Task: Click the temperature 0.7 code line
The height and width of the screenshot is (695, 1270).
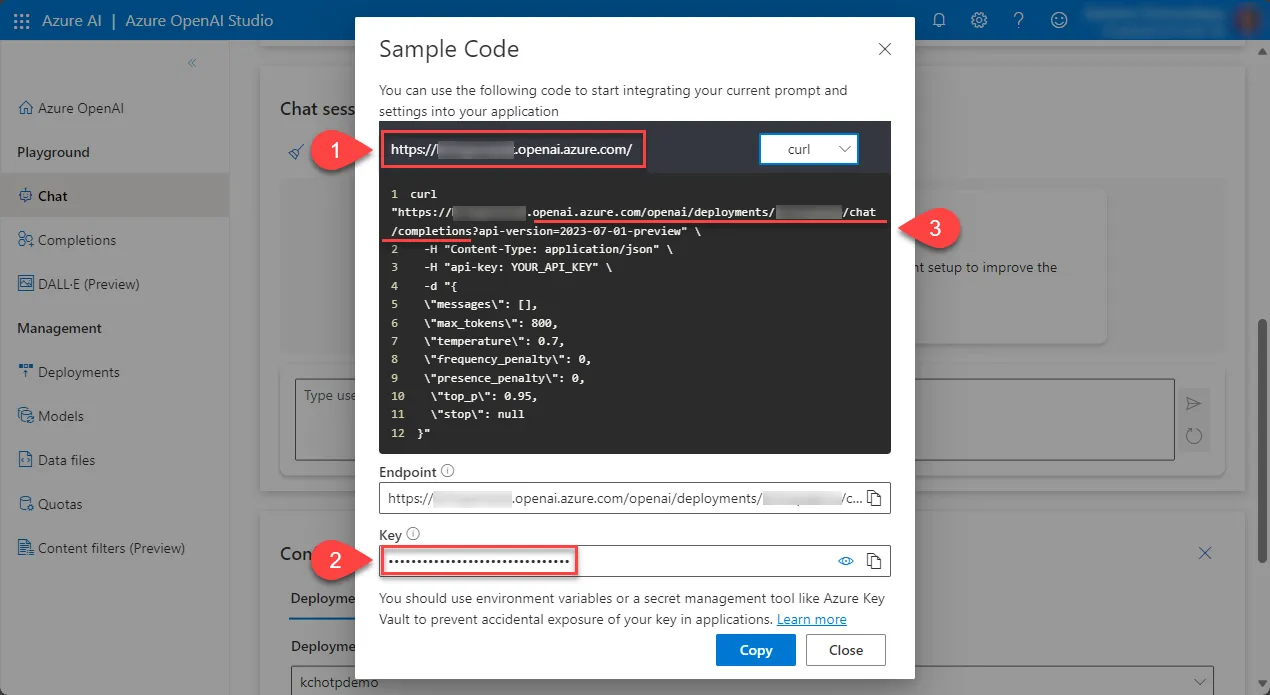Action: click(x=495, y=341)
